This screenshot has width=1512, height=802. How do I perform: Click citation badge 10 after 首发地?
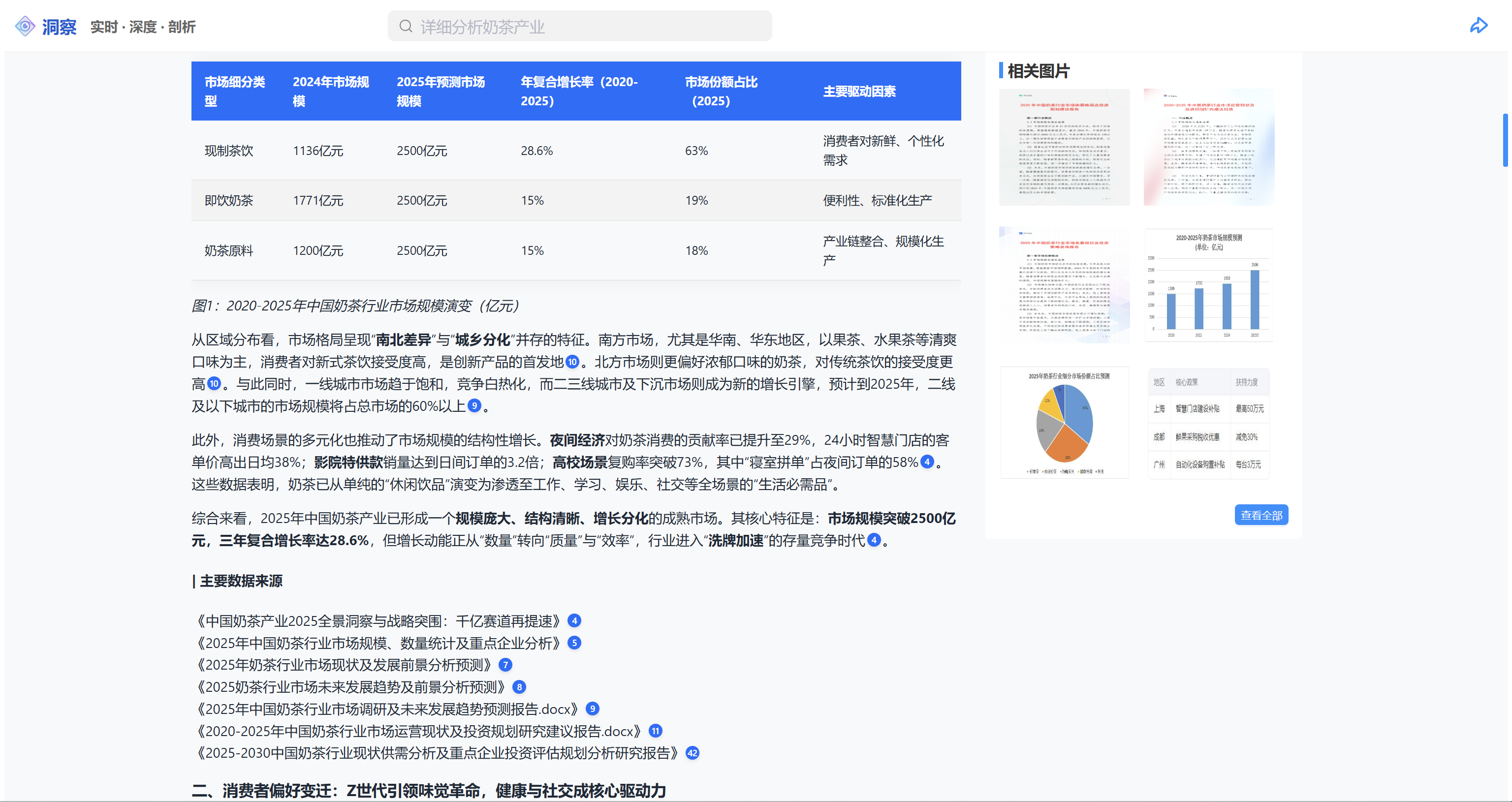click(x=572, y=362)
